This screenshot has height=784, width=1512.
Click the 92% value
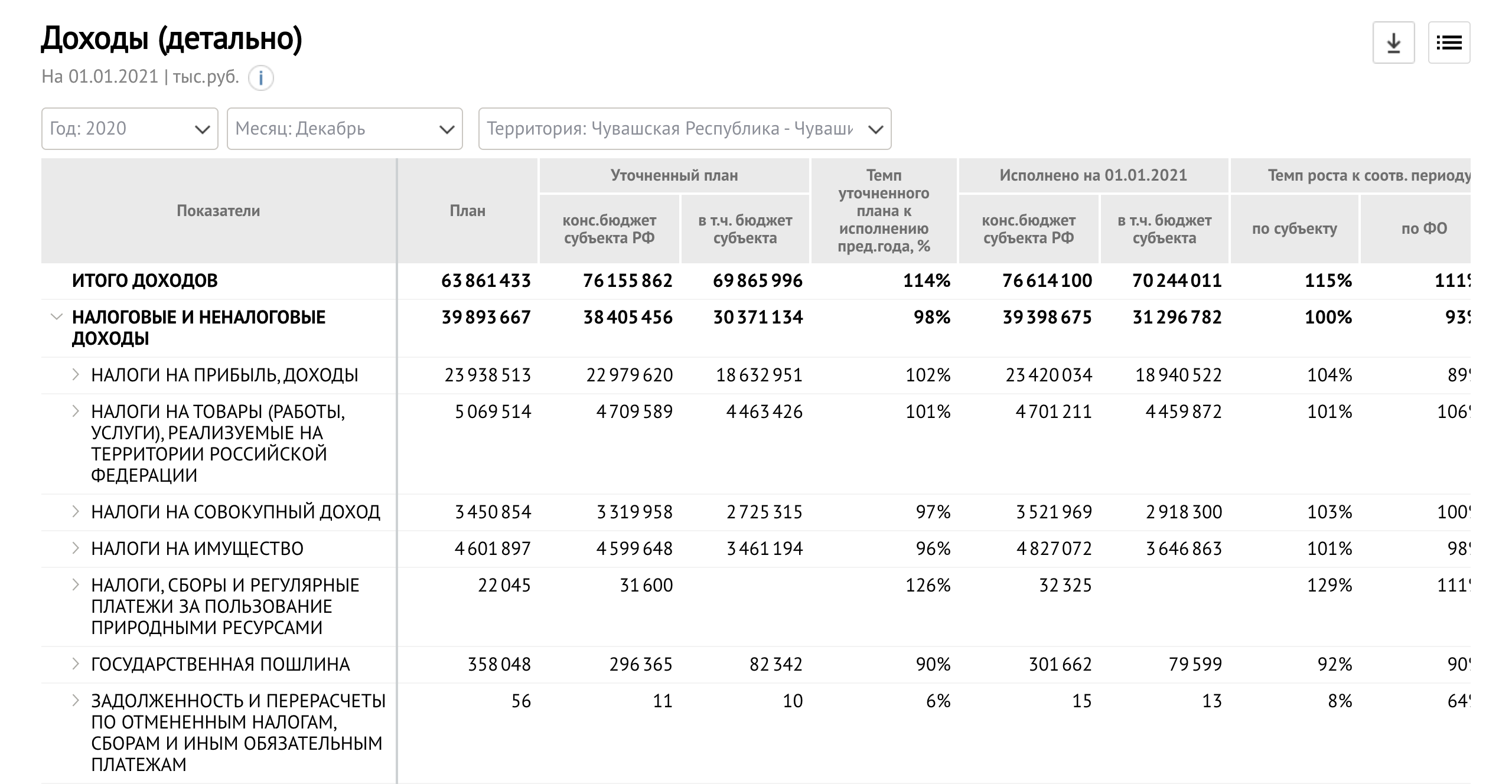coord(1335,664)
